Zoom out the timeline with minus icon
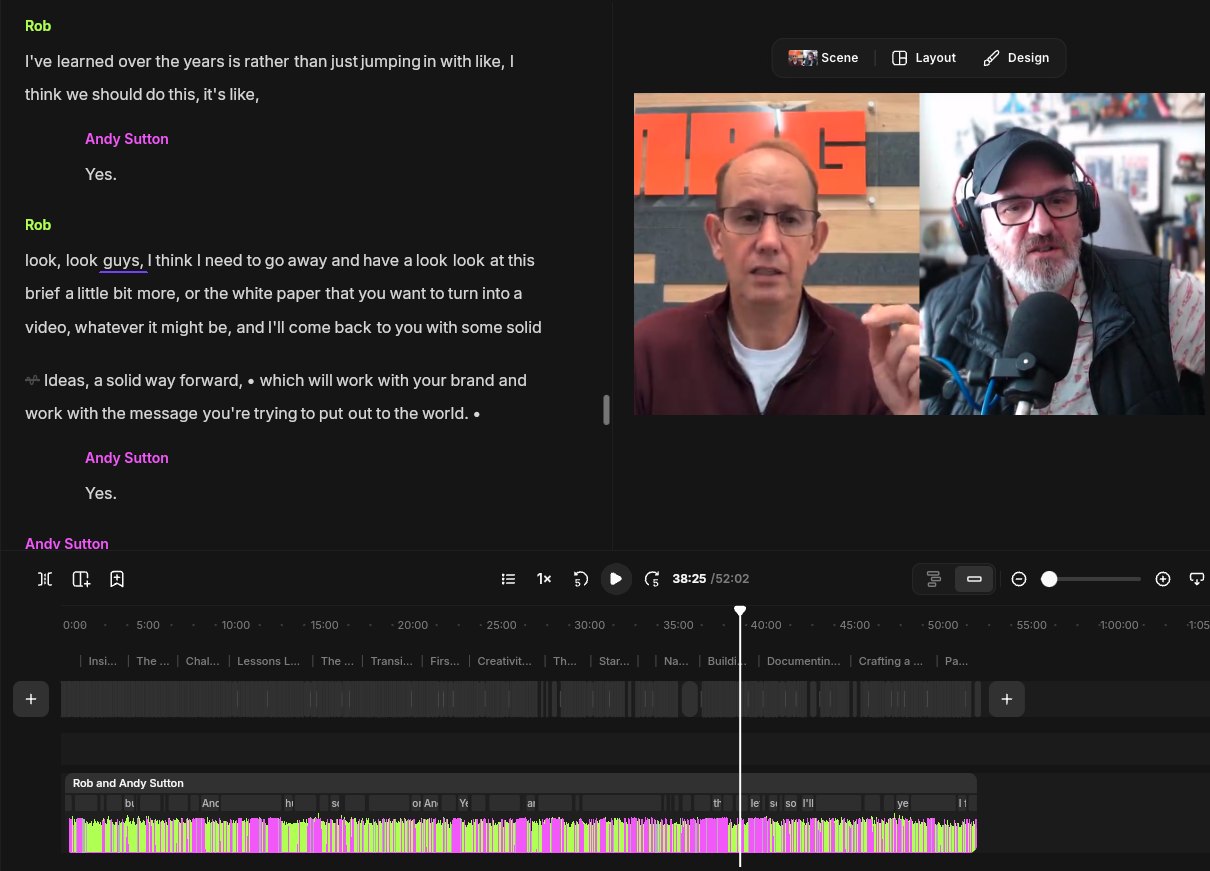This screenshot has width=1210, height=871. pos(1019,579)
